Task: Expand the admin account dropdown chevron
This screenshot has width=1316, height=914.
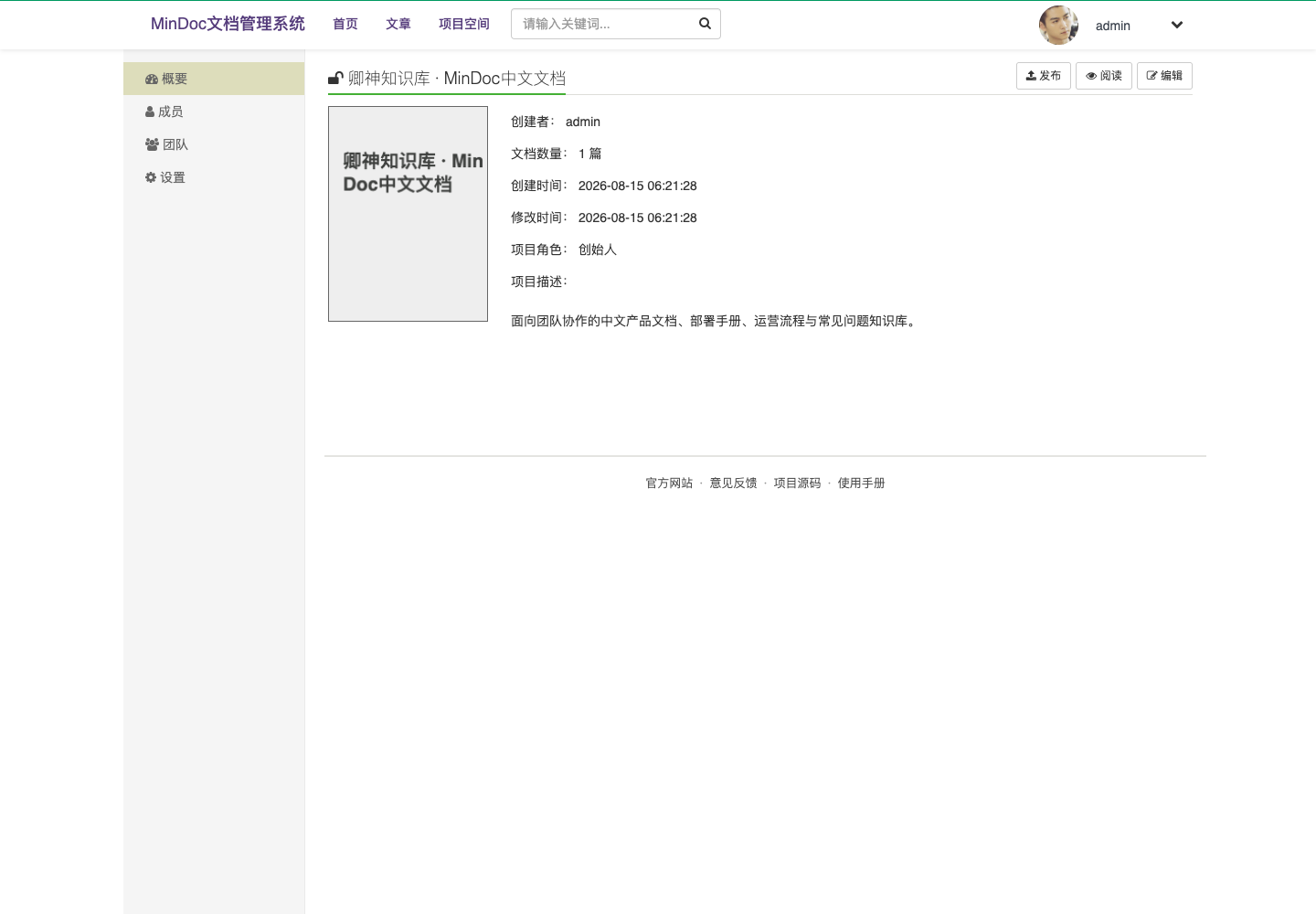Action: [1177, 25]
